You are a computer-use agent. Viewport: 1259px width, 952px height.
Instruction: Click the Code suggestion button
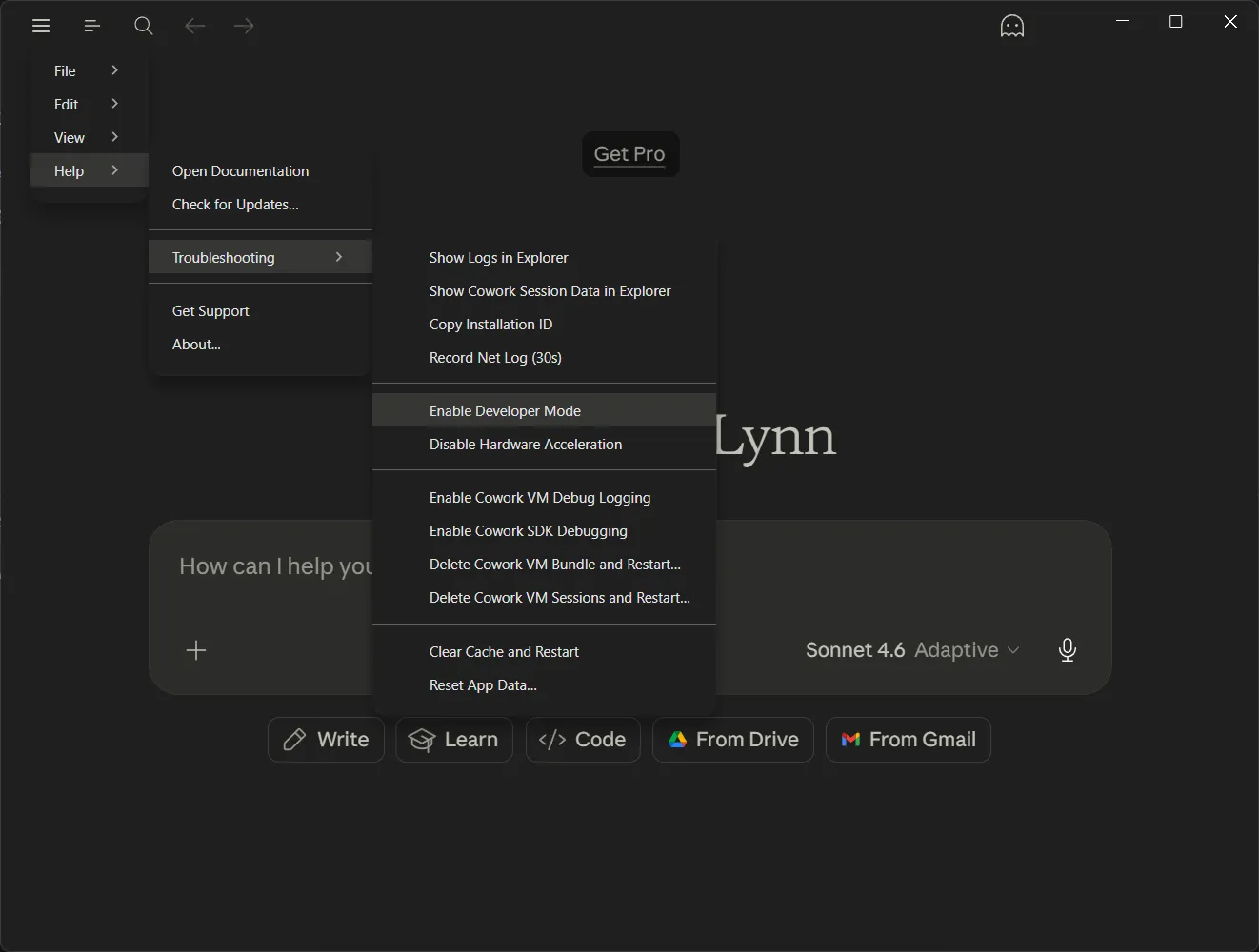click(583, 740)
